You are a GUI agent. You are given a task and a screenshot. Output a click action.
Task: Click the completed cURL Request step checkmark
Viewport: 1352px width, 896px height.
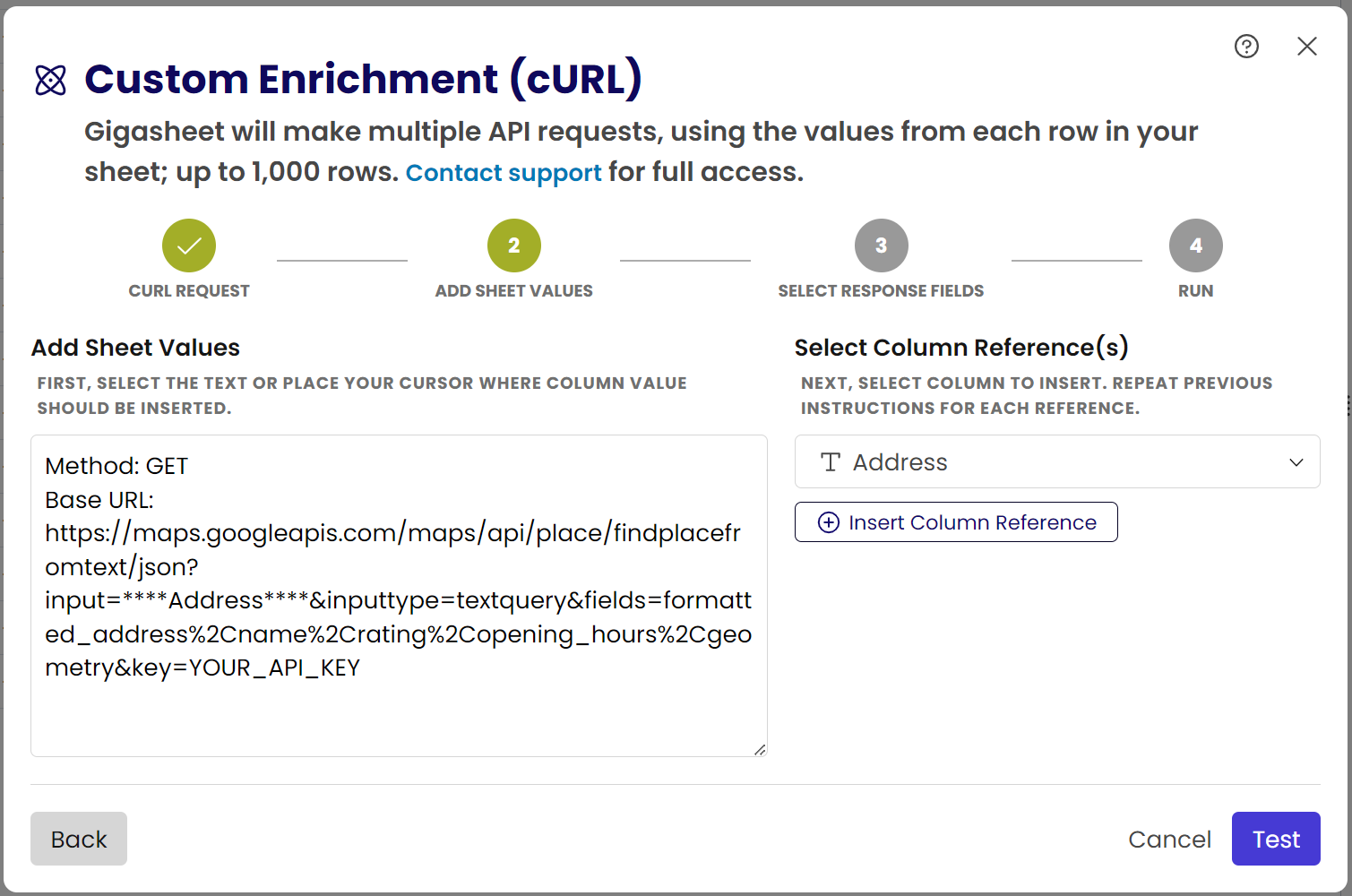point(189,246)
